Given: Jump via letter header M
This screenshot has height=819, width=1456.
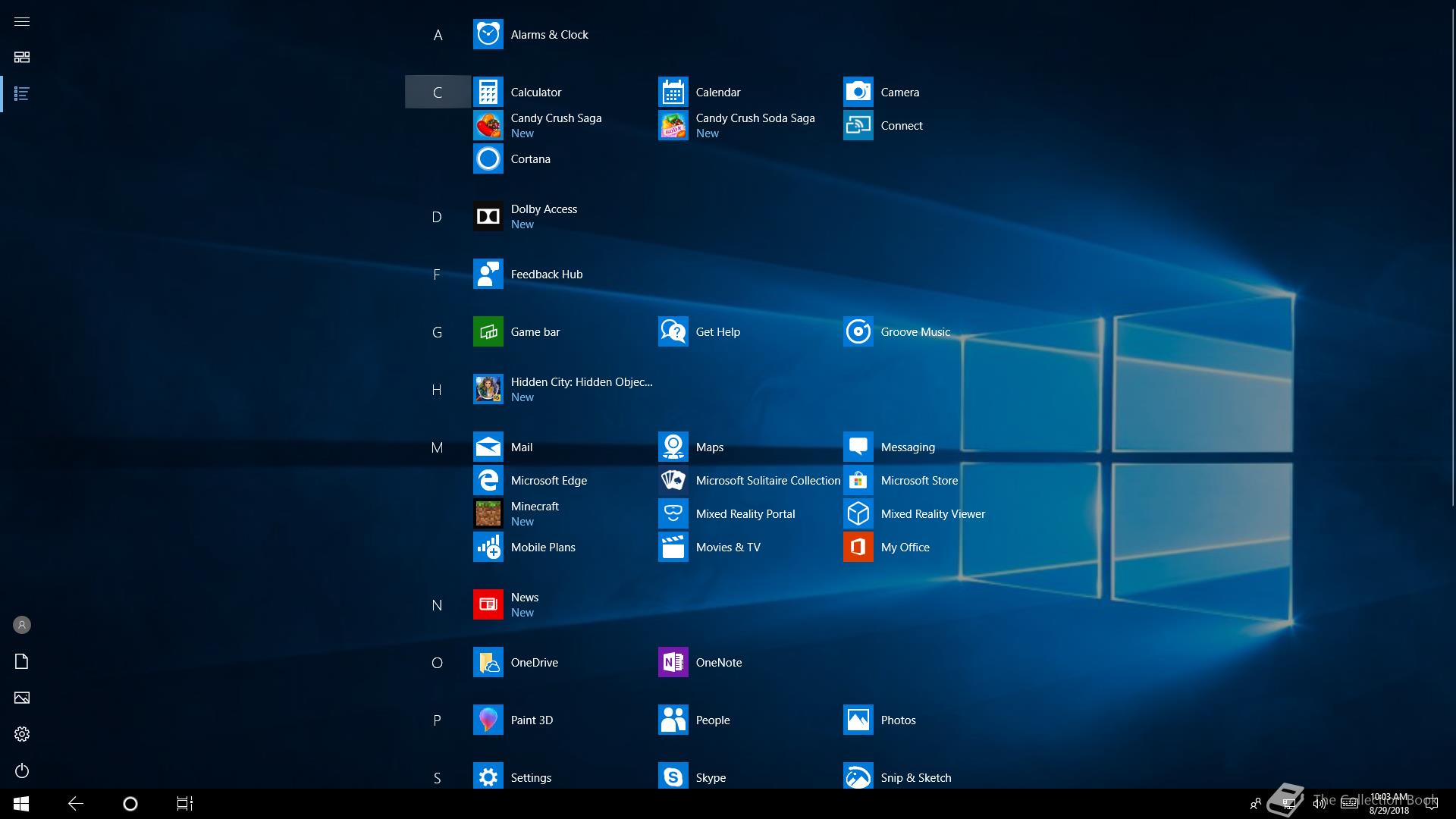Looking at the screenshot, I should (x=437, y=447).
